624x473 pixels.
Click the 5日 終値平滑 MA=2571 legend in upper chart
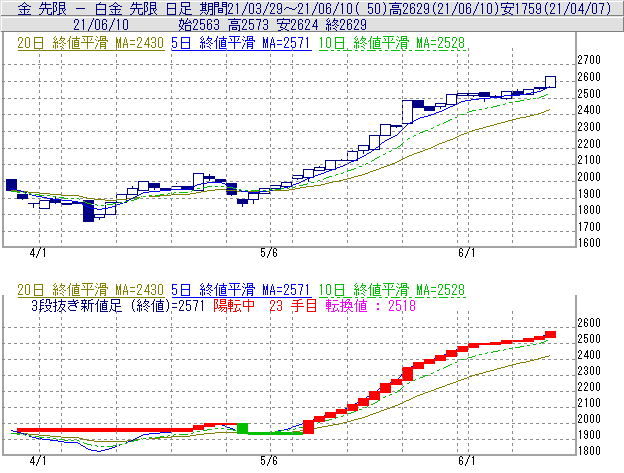pos(241,43)
